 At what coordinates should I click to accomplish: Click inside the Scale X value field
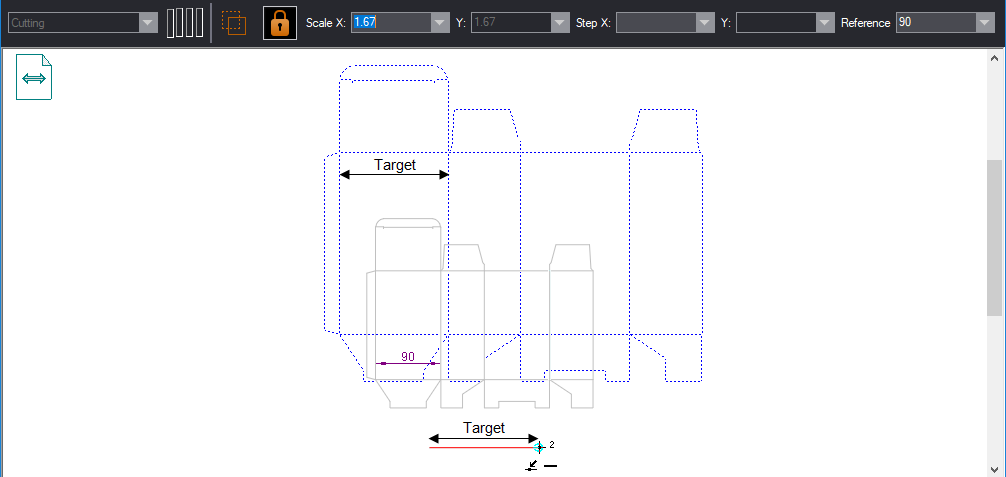390,23
